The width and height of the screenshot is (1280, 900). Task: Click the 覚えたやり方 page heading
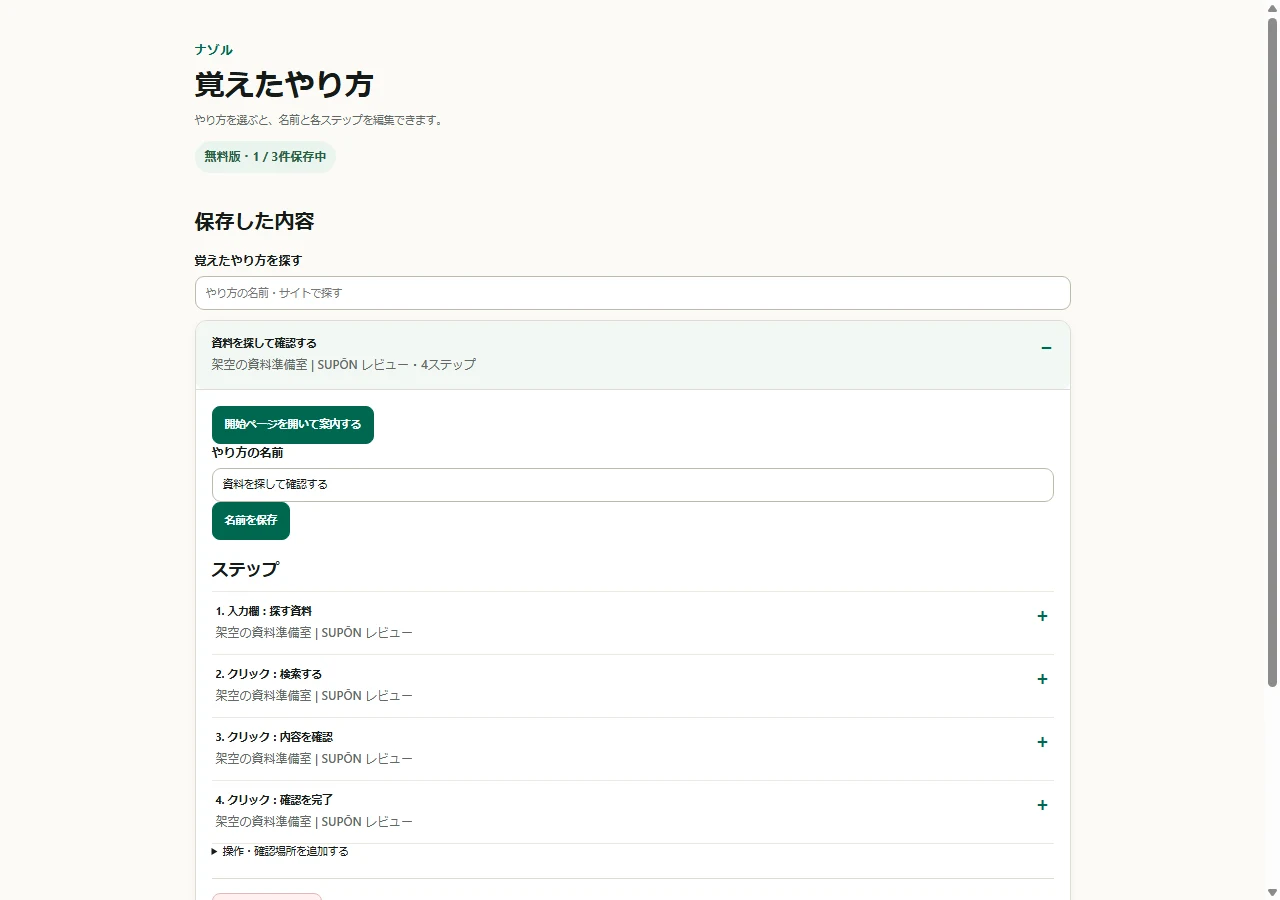point(284,85)
